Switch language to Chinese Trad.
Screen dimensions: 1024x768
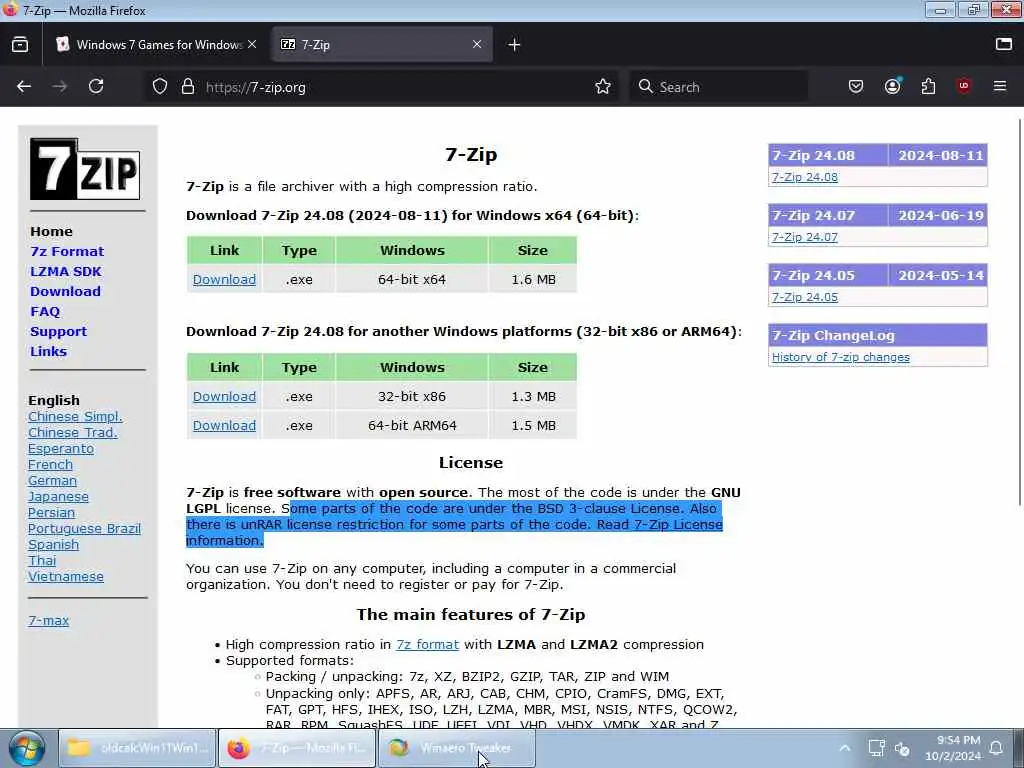point(72,432)
